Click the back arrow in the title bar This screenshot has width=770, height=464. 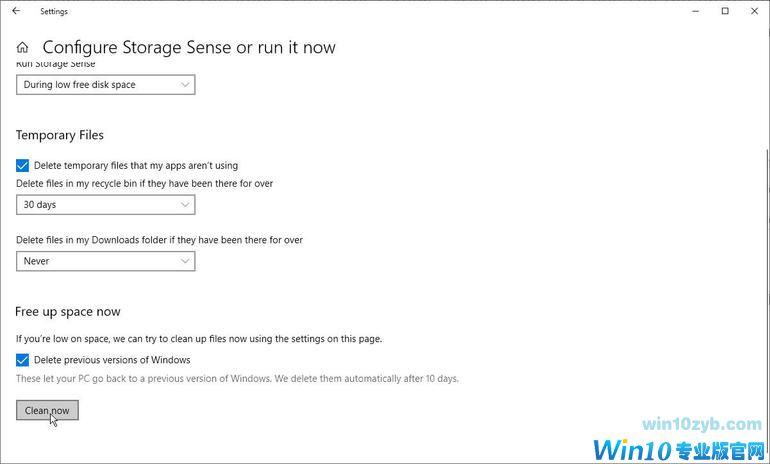tap(15, 11)
